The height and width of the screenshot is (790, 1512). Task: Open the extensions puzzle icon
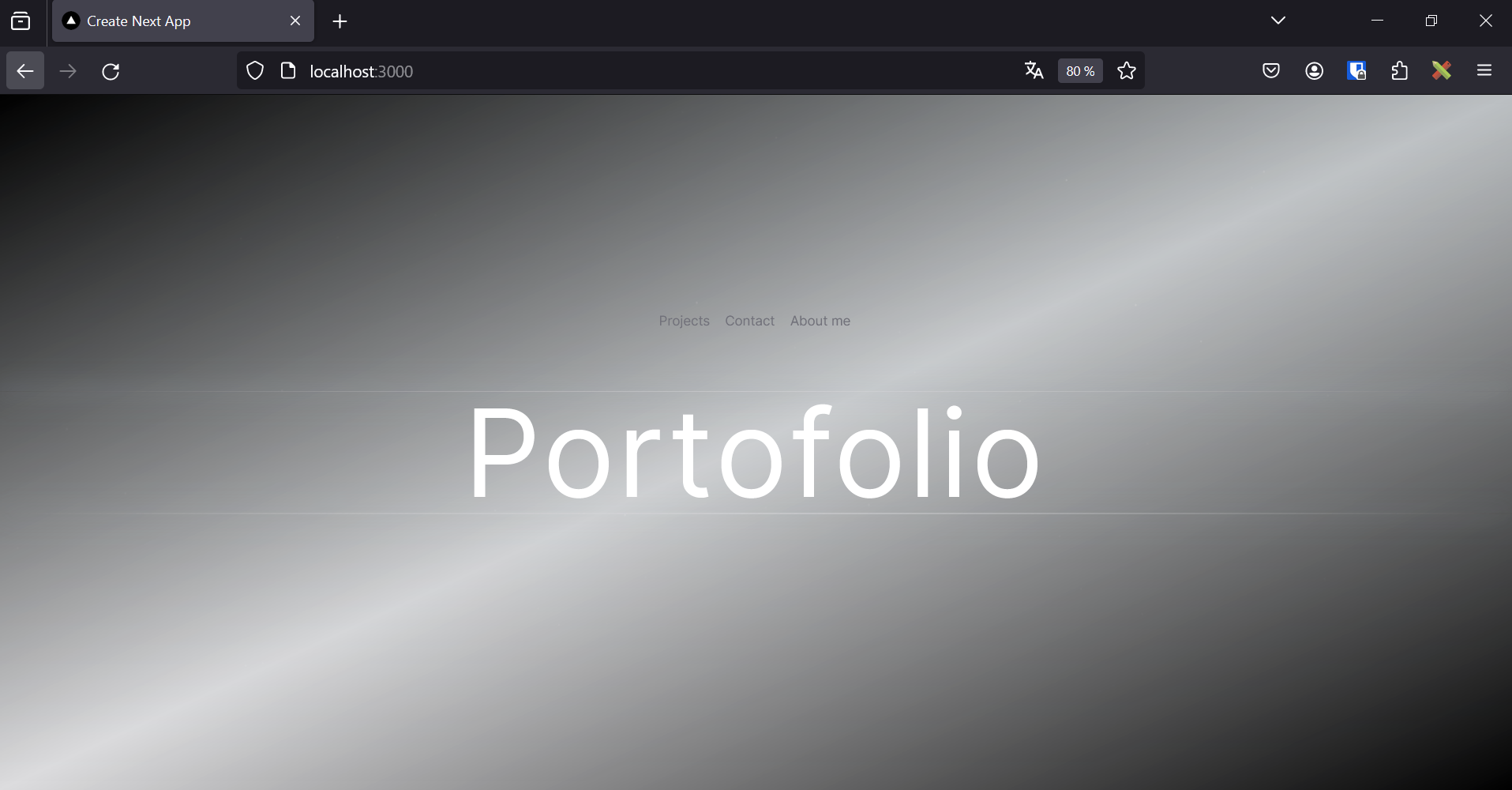(1399, 71)
